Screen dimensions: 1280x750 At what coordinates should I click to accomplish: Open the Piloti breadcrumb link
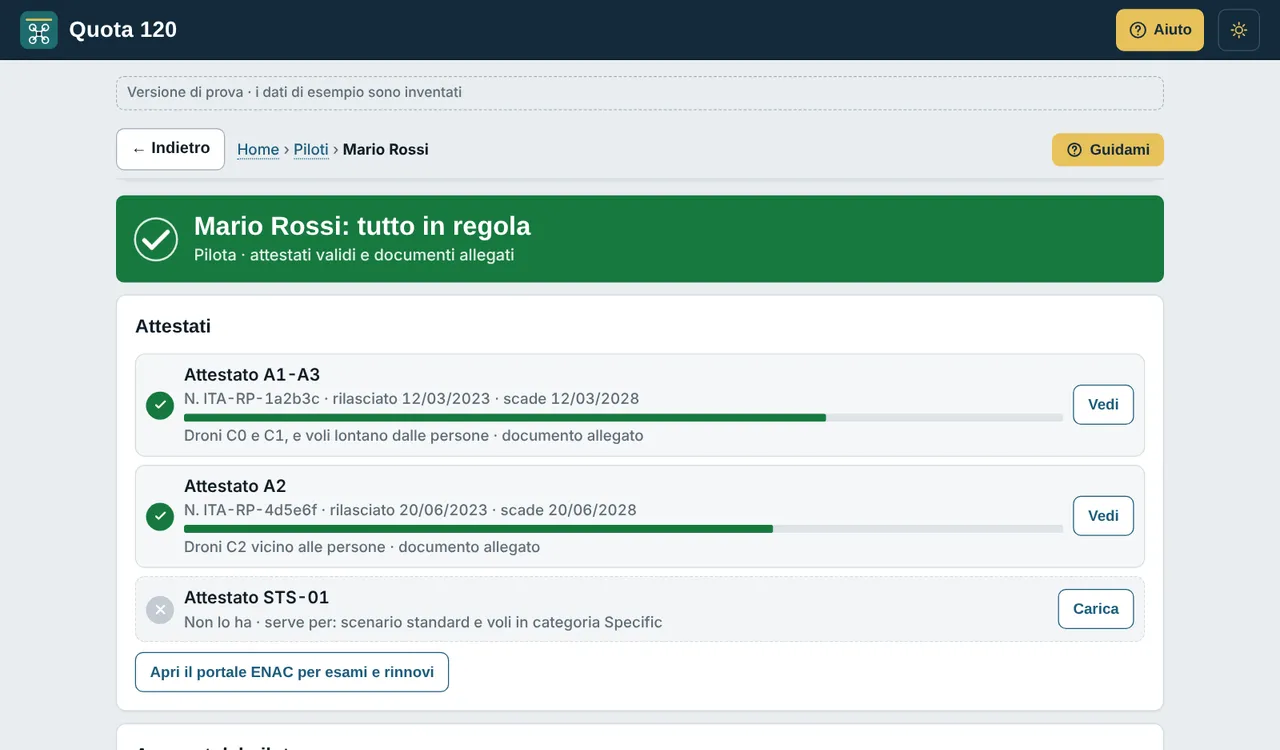(311, 149)
